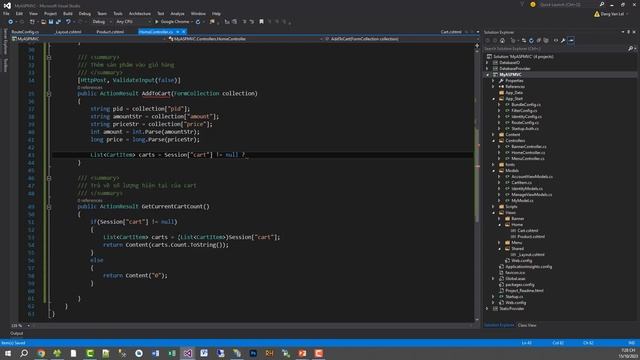
Task: Open the AddToCart member navigation dropdown
Action: [477, 39]
